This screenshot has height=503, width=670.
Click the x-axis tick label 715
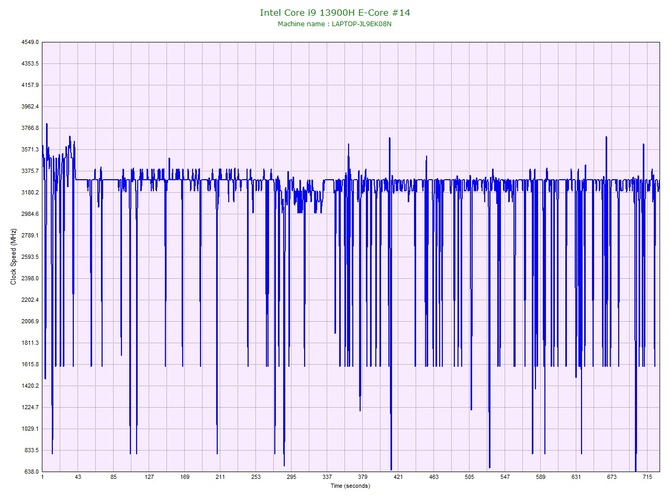(x=647, y=477)
